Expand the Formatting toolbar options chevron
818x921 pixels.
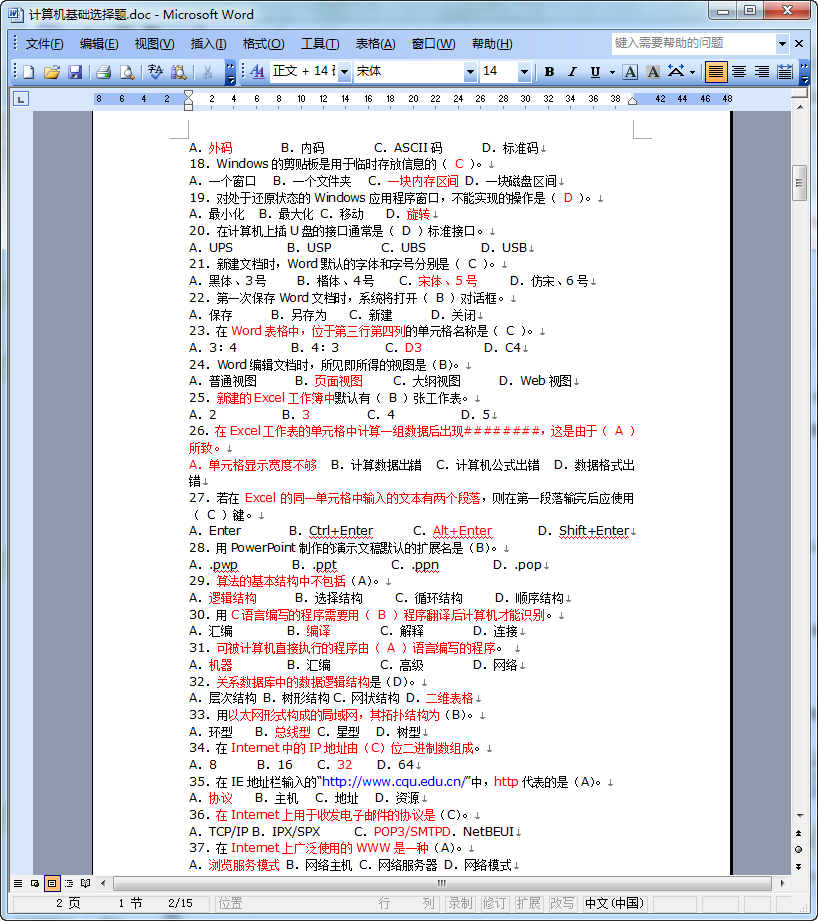(x=804, y=72)
